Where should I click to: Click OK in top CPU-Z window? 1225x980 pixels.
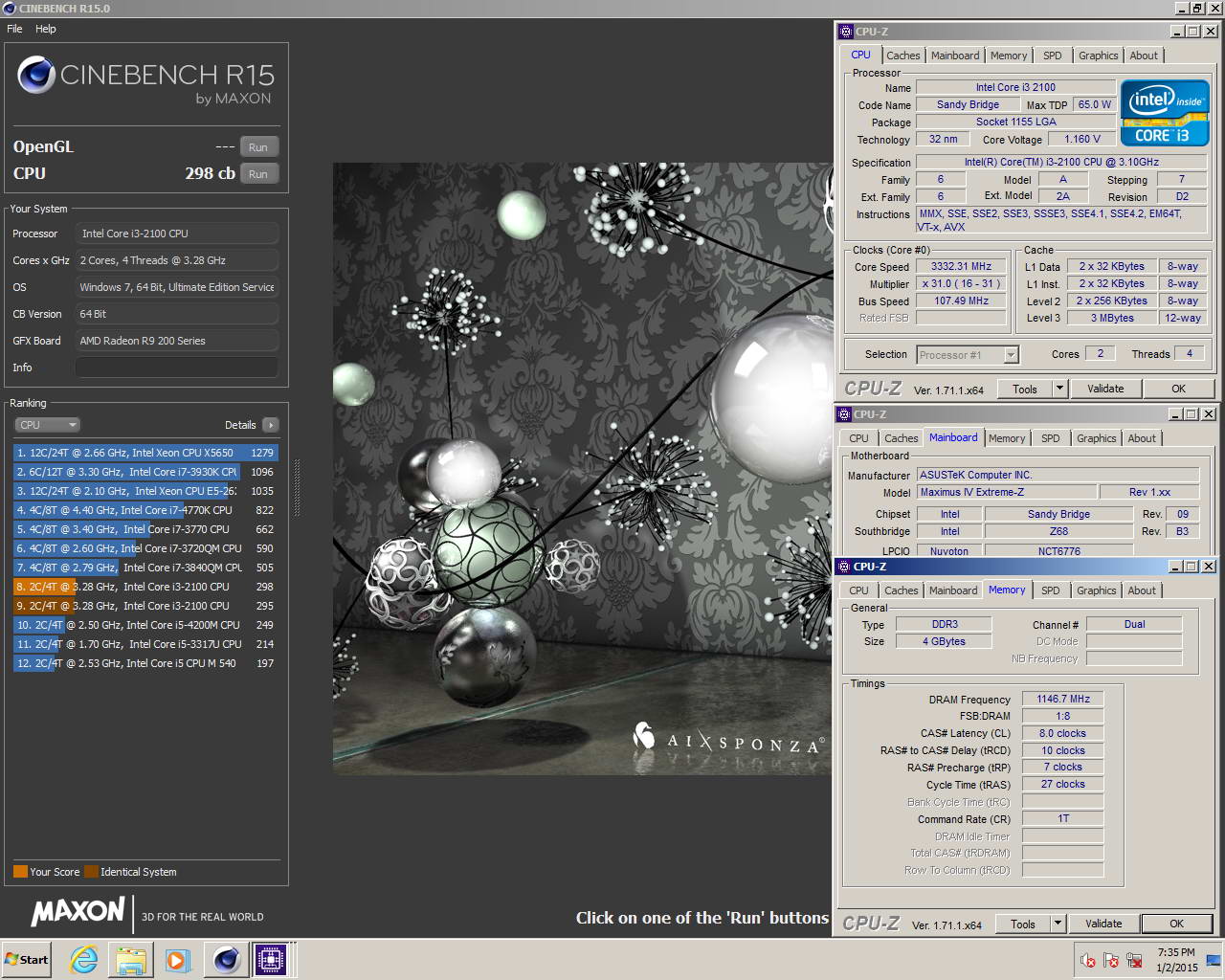coord(1179,389)
